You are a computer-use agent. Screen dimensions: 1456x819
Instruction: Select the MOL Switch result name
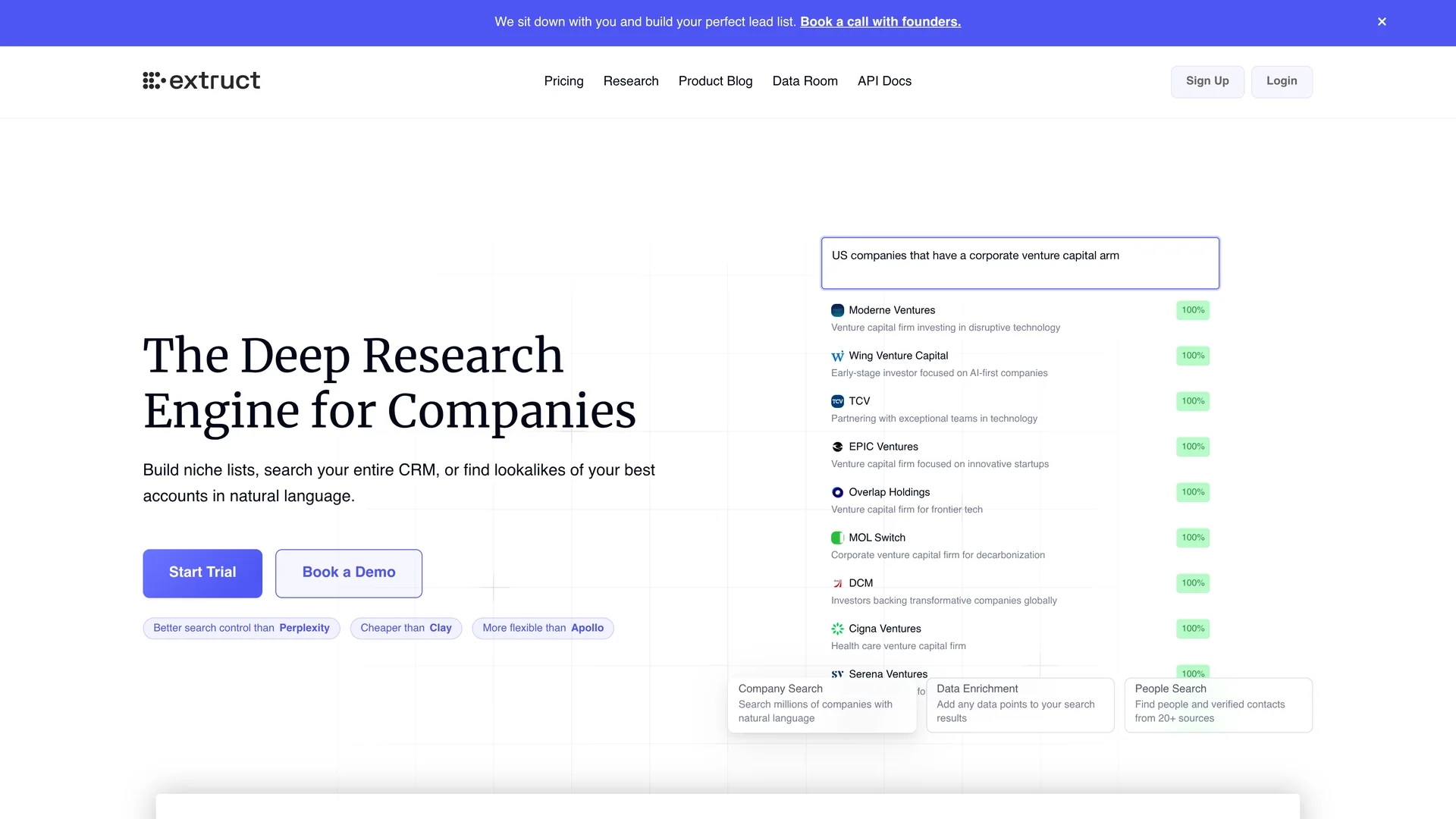[x=877, y=538]
